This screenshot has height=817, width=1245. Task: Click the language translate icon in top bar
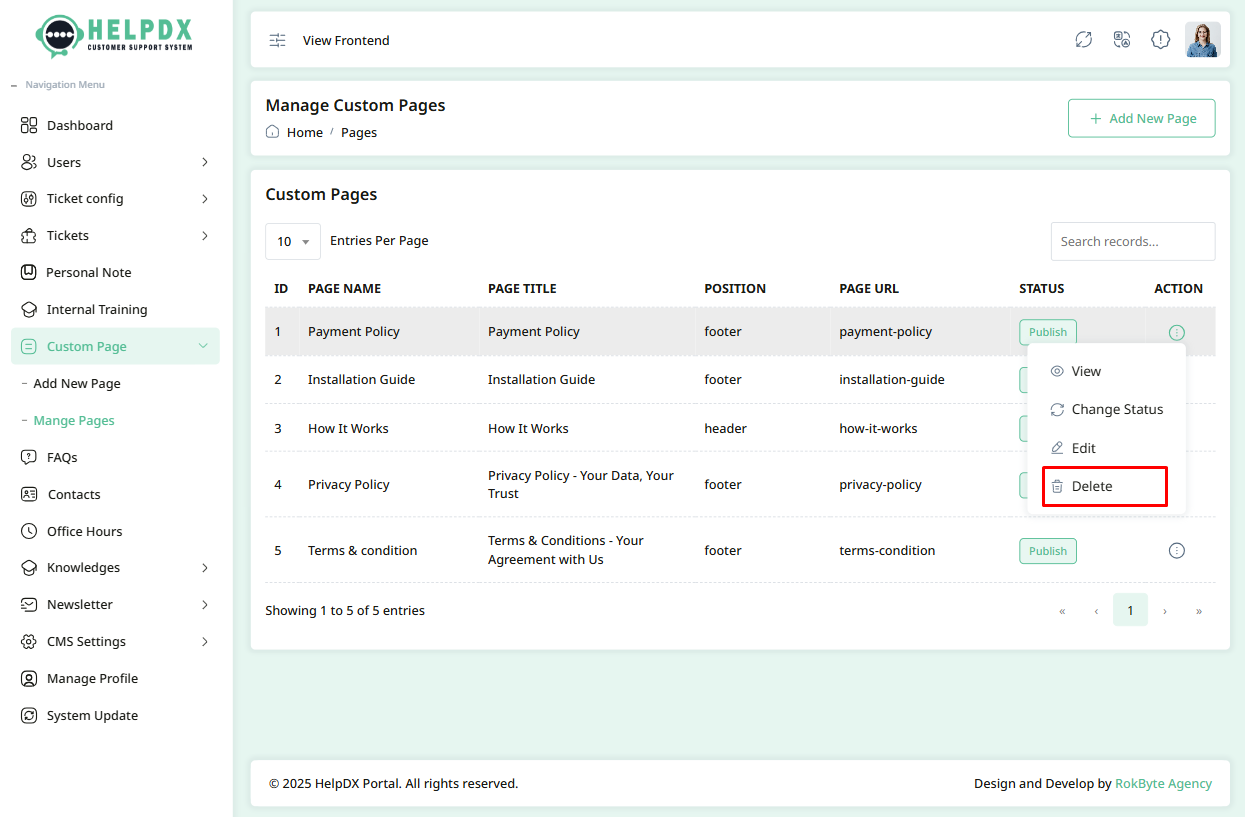1122,40
